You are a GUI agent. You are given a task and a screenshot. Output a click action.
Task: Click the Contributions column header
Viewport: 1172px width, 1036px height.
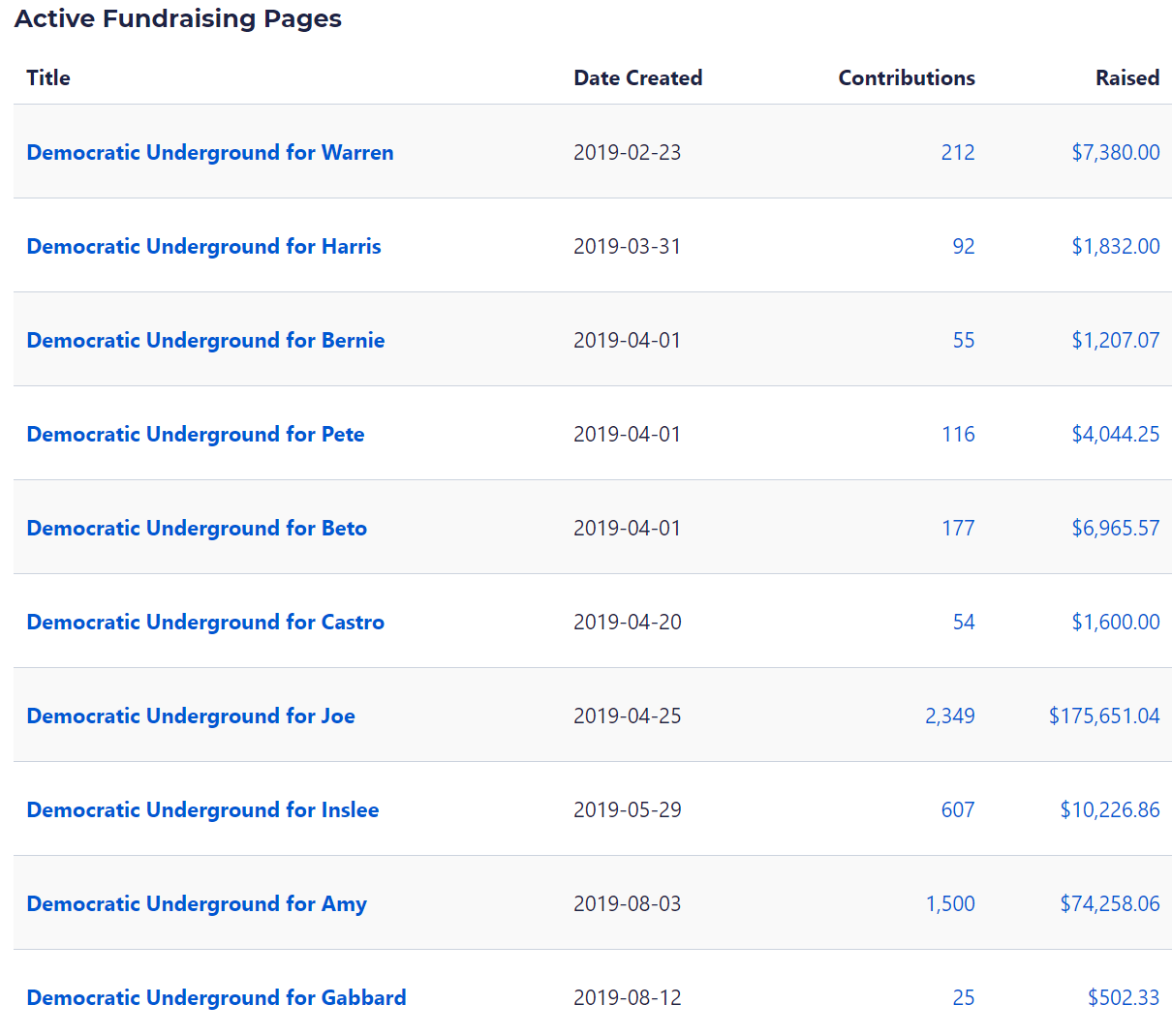pos(906,77)
